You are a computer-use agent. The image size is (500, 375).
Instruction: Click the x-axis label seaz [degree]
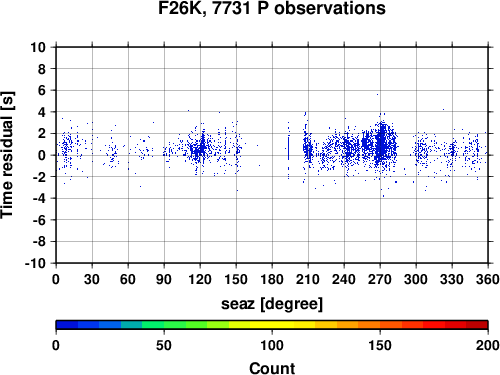pos(272,304)
